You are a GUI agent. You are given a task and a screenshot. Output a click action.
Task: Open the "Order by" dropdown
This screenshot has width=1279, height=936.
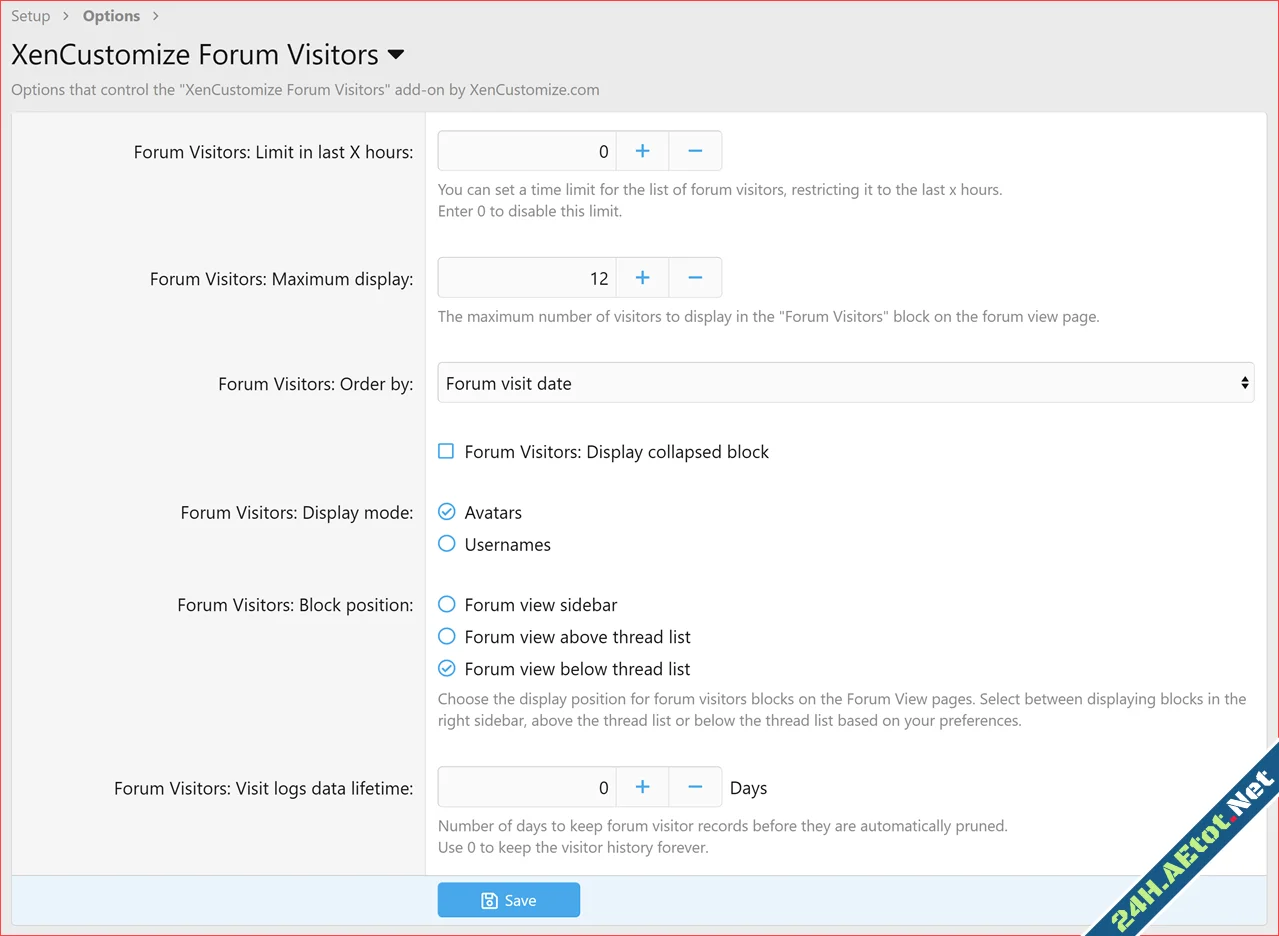845,382
